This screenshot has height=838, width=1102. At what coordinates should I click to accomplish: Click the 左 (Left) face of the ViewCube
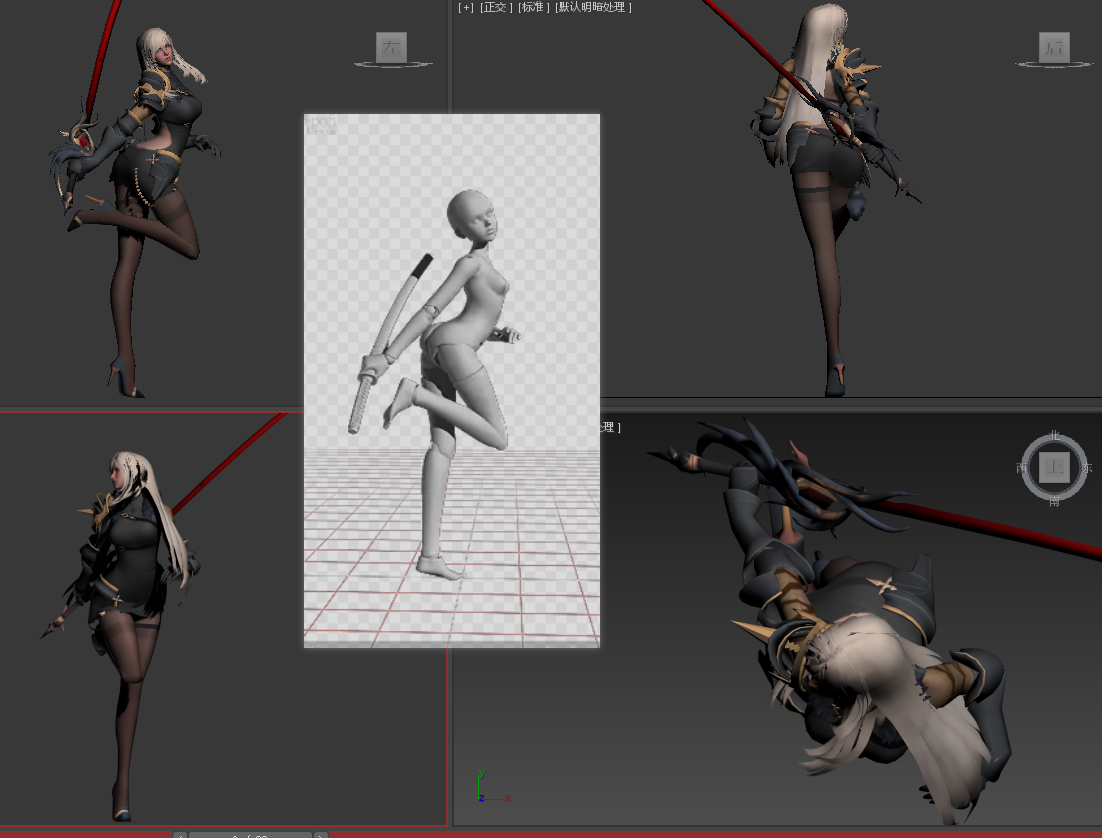391,47
